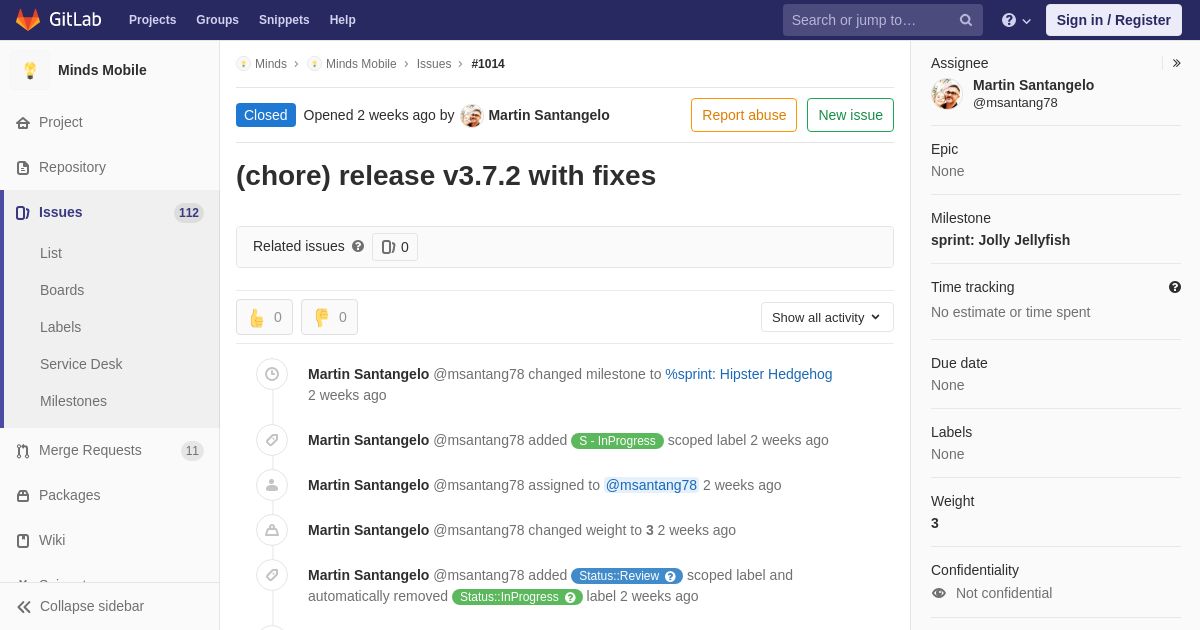The width and height of the screenshot is (1200, 630).
Task: Open the Help question-mark dropdown
Action: point(1015,20)
